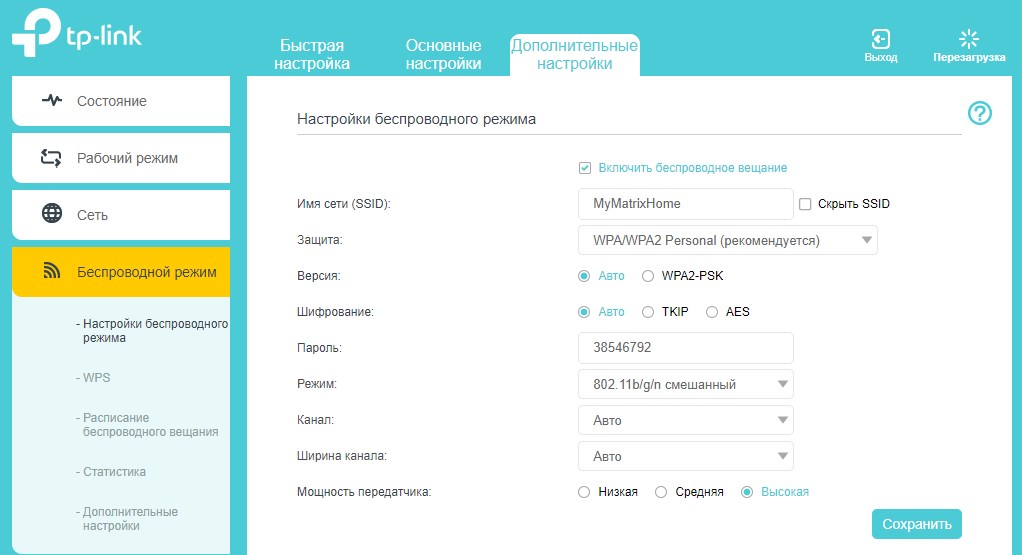Click the Сеть globe icon
This screenshot has height=555, width=1022.
point(51,214)
